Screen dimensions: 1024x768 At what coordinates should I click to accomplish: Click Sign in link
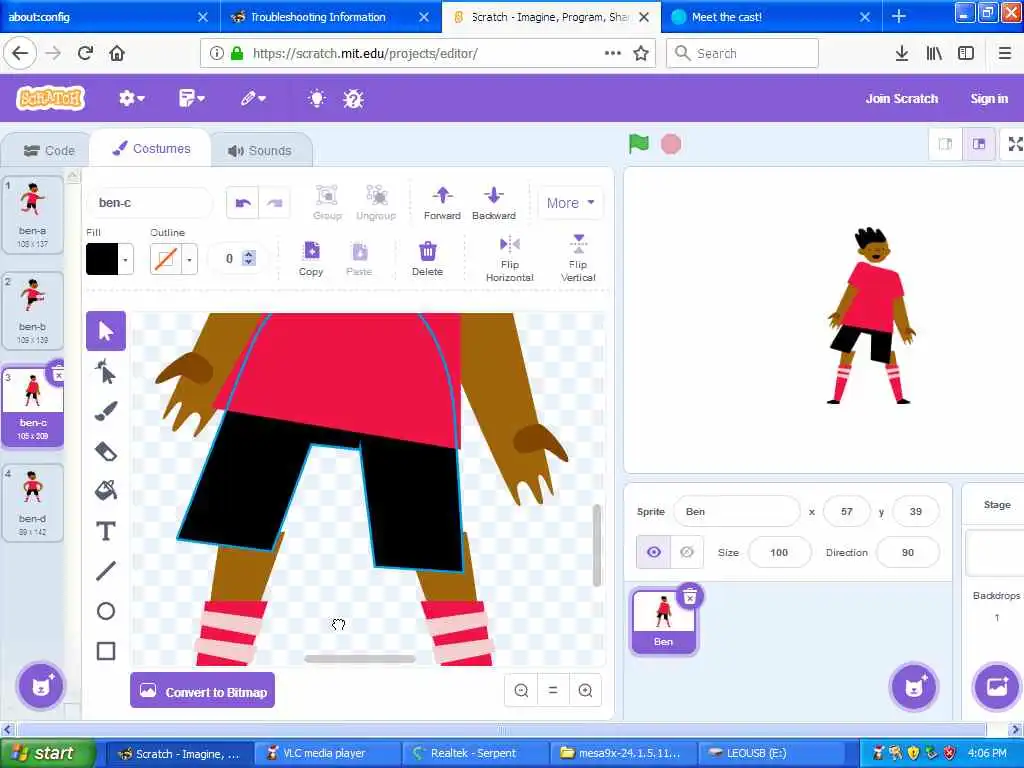pyautogui.click(x=989, y=99)
